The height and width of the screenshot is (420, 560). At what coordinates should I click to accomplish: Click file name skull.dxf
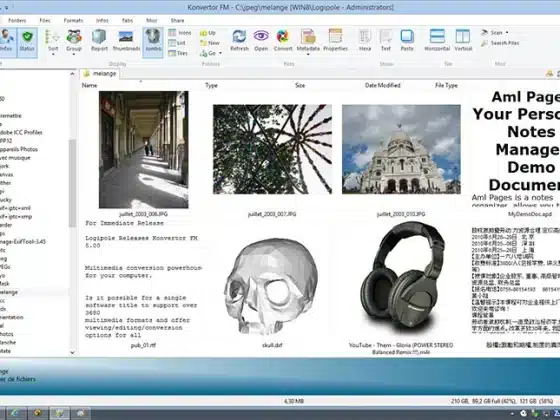click(x=272, y=345)
